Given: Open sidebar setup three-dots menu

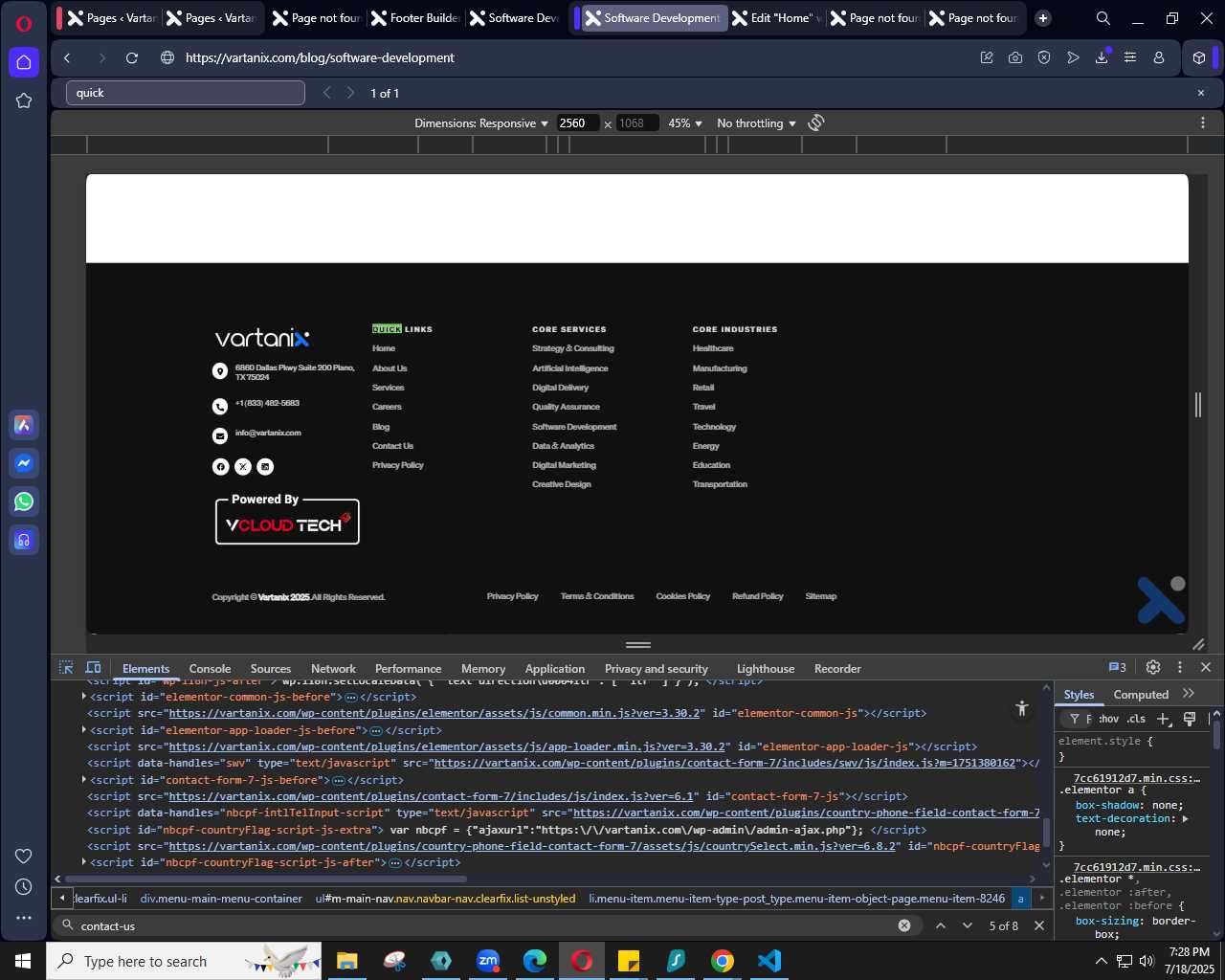Looking at the screenshot, I should 24,918.
